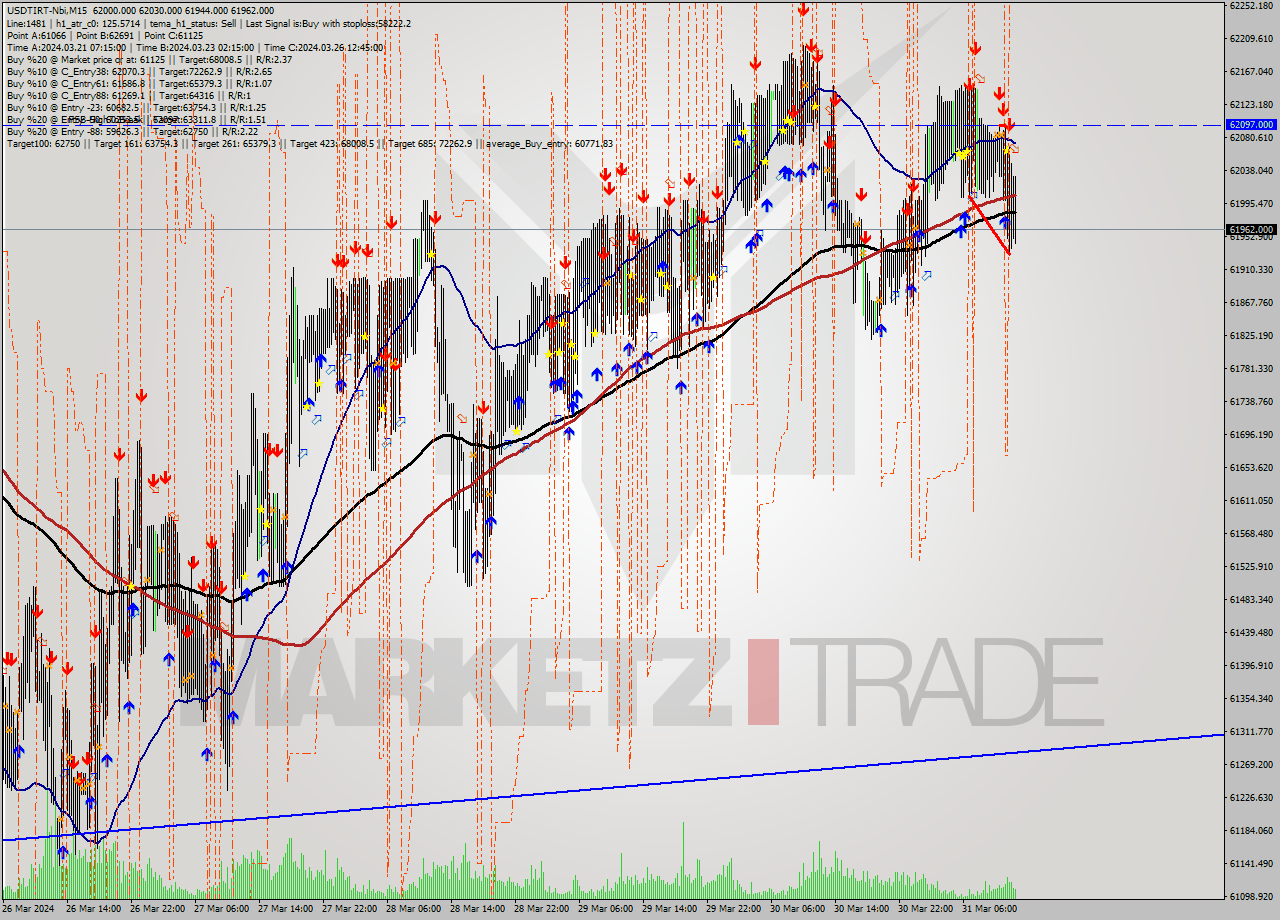Screen dimensions: 1280x920
Task: Click the 61910.330 price axis label
Action: tap(1251, 270)
